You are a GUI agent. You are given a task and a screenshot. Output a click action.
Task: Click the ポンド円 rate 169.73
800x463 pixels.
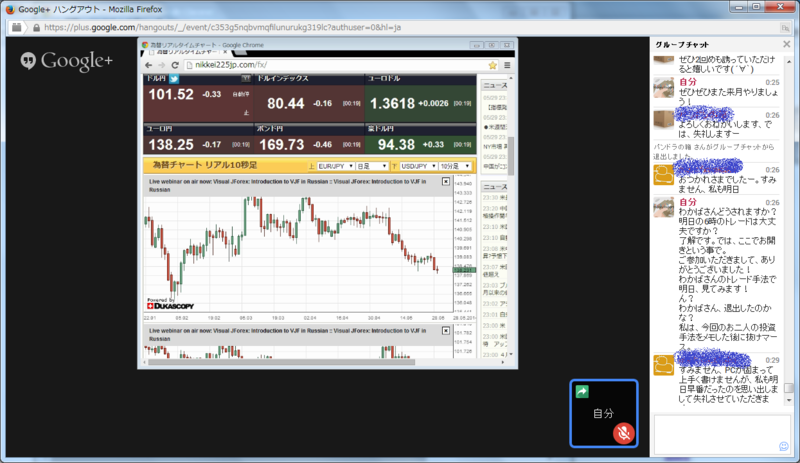tap(282, 145)
